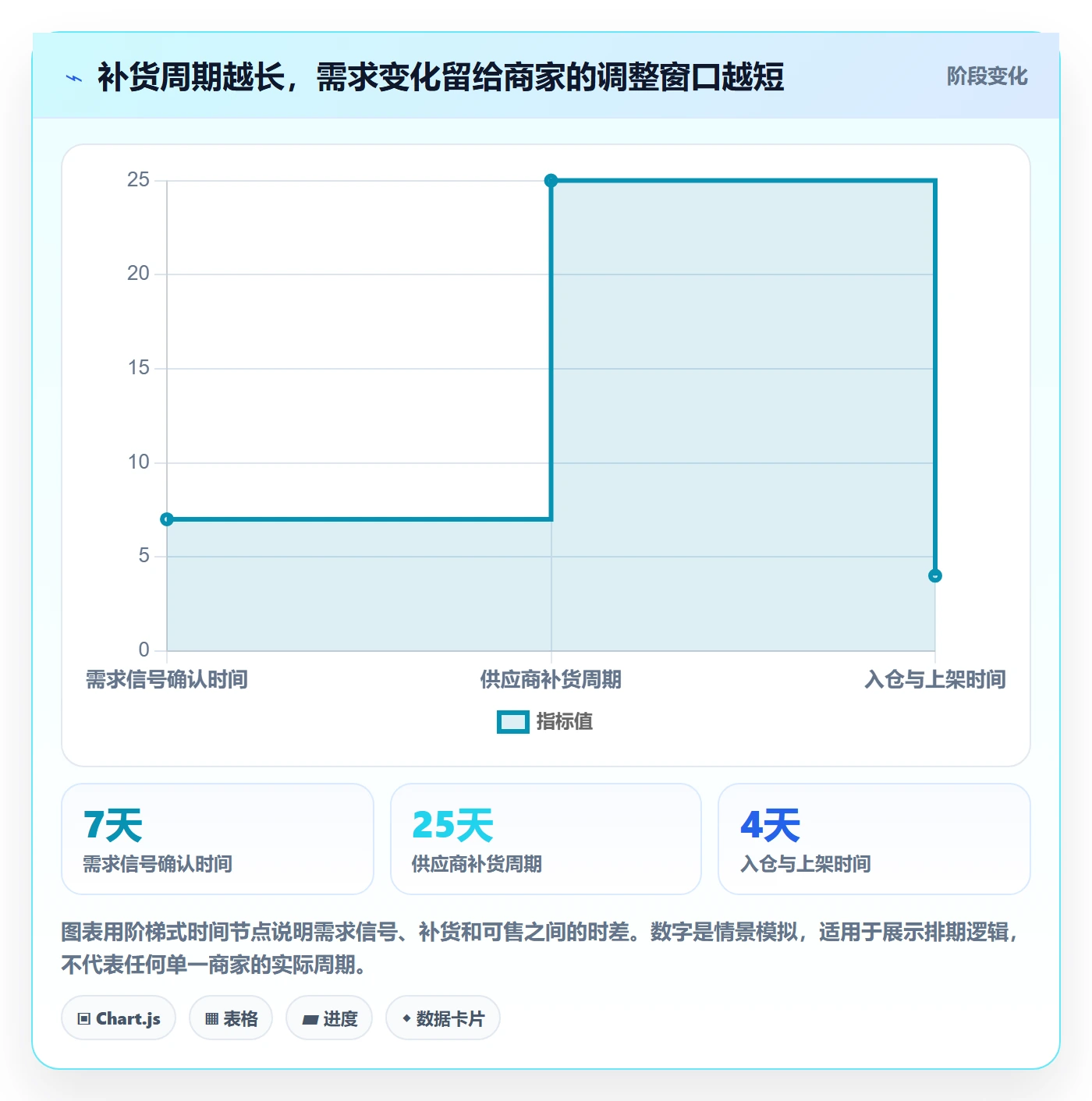Click the y-axis tick label 20

(x=138, y=274)
